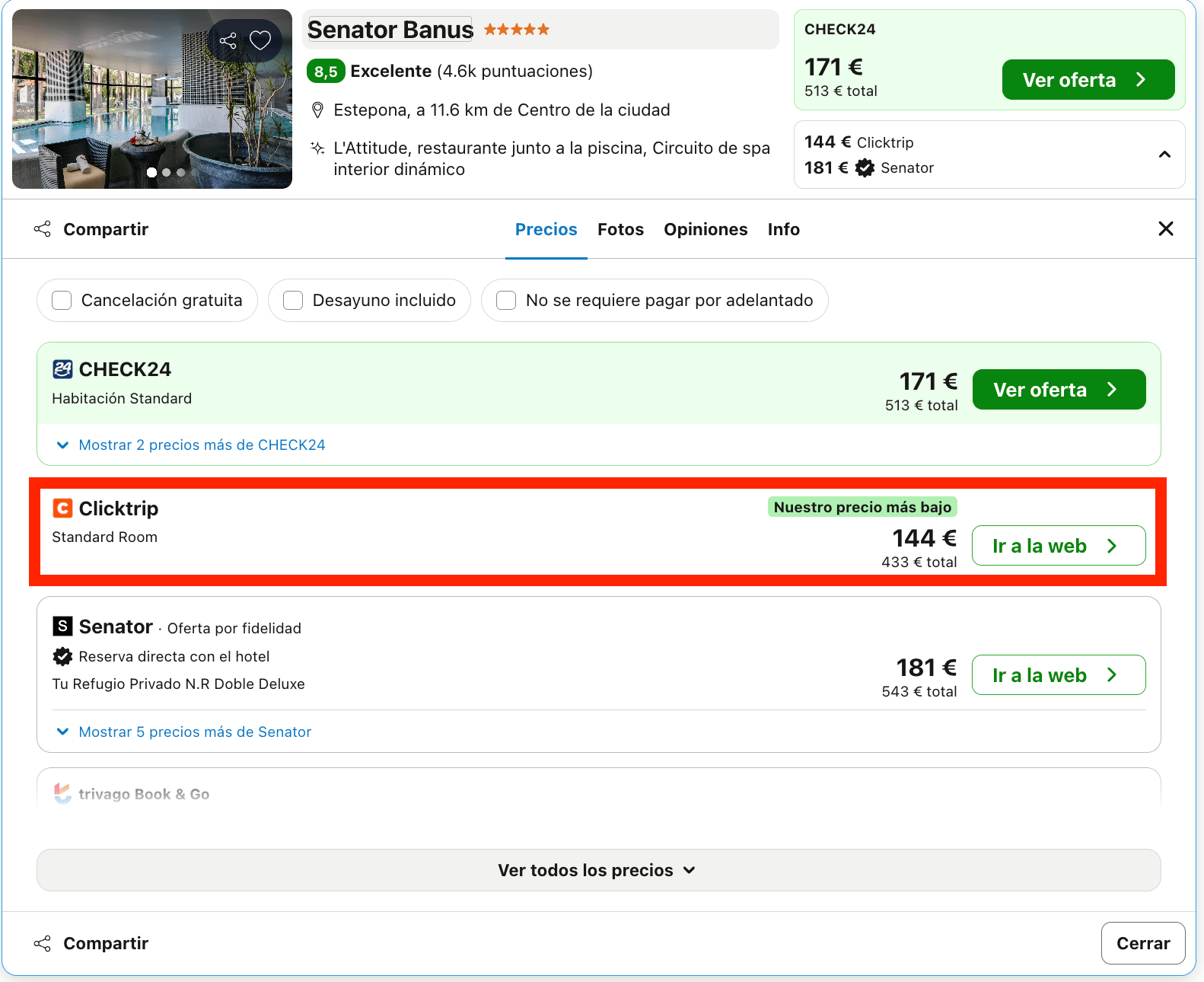Open the Info tab
Viewport: 1204px width, 982px height.
pyautogui.click(x=783, y=229)
